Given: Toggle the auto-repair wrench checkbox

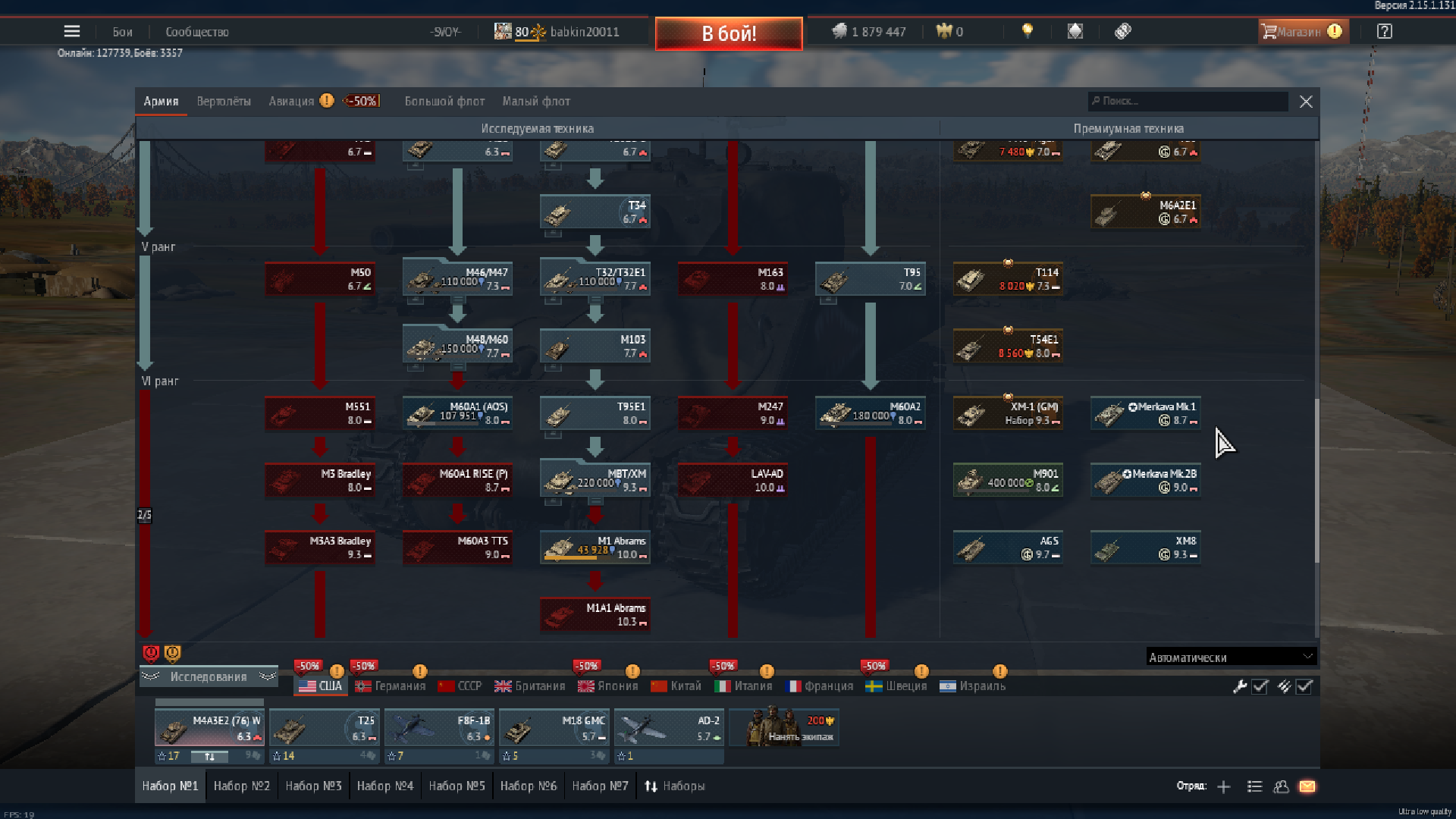Looking at the screenshot, I should click(x=1260, y=686).
